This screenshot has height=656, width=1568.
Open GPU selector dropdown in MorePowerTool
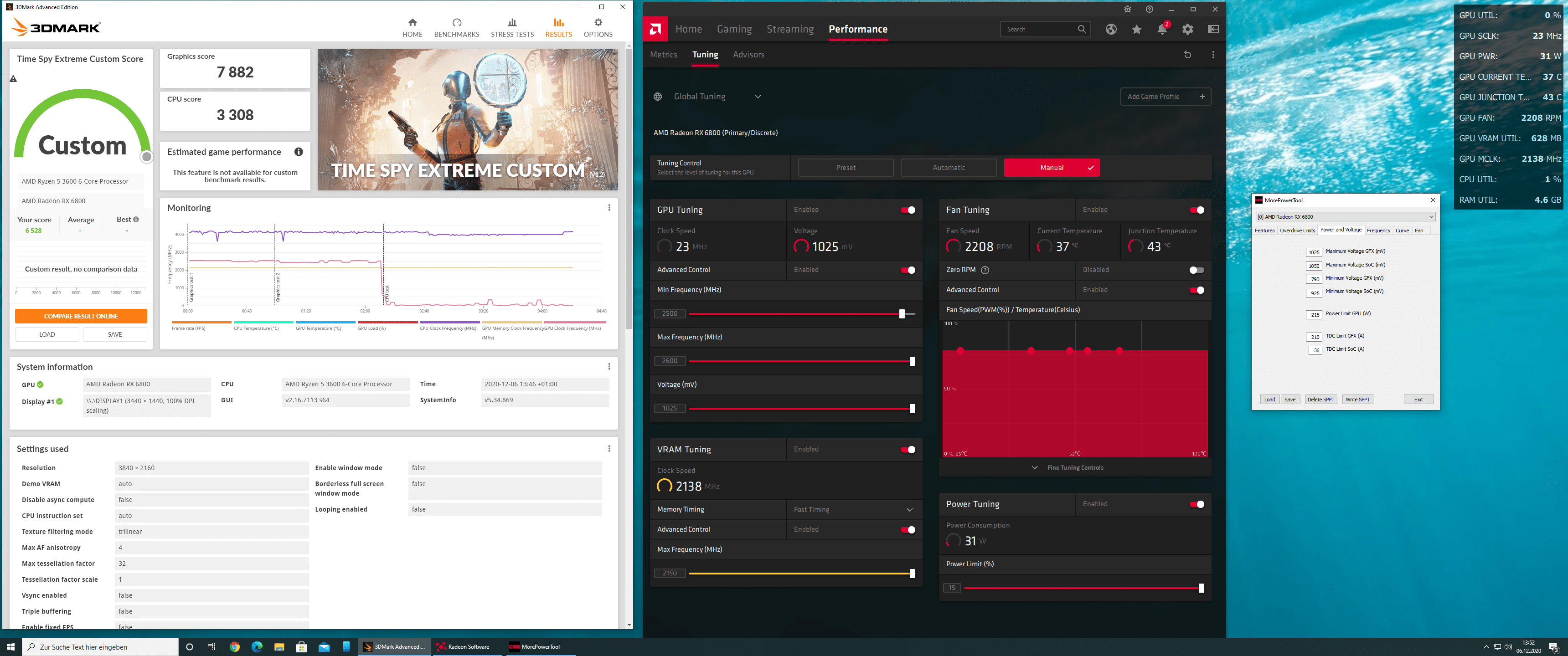[x=1345, y=217]
